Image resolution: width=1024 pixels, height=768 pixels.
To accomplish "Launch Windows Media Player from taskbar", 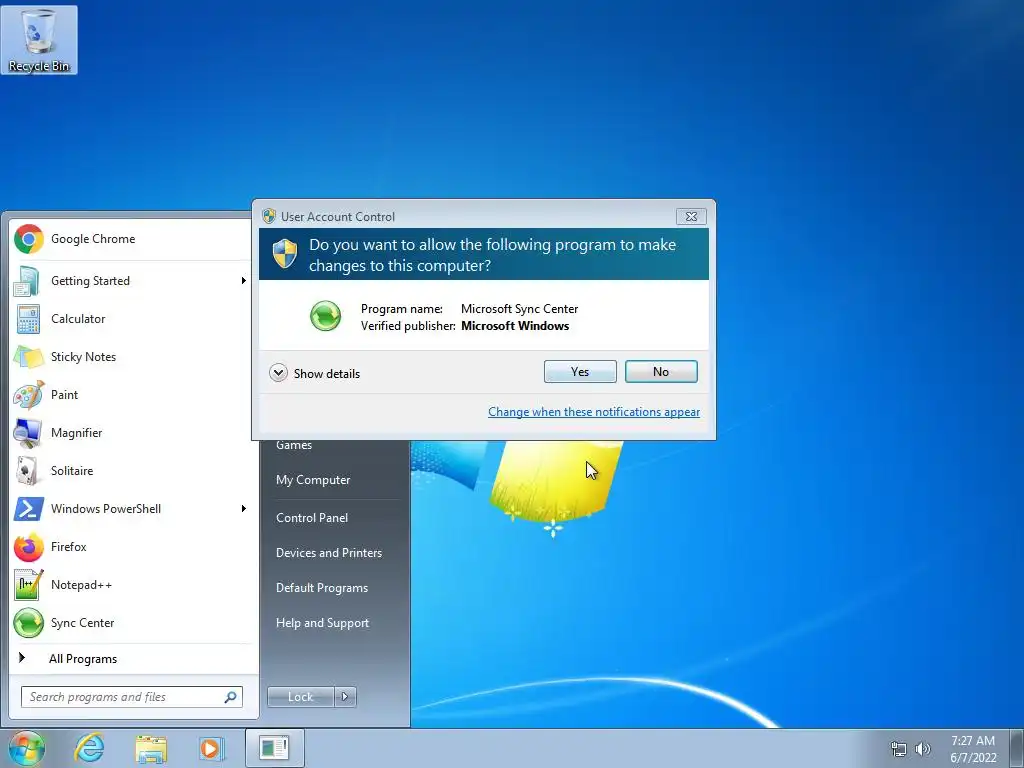I will coord(211,748).
